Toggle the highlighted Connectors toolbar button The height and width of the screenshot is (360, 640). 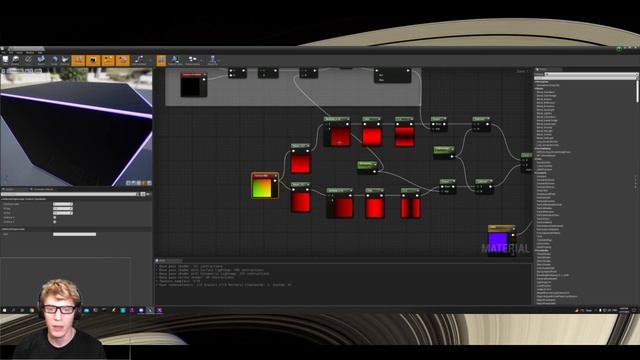click(78, 60)
